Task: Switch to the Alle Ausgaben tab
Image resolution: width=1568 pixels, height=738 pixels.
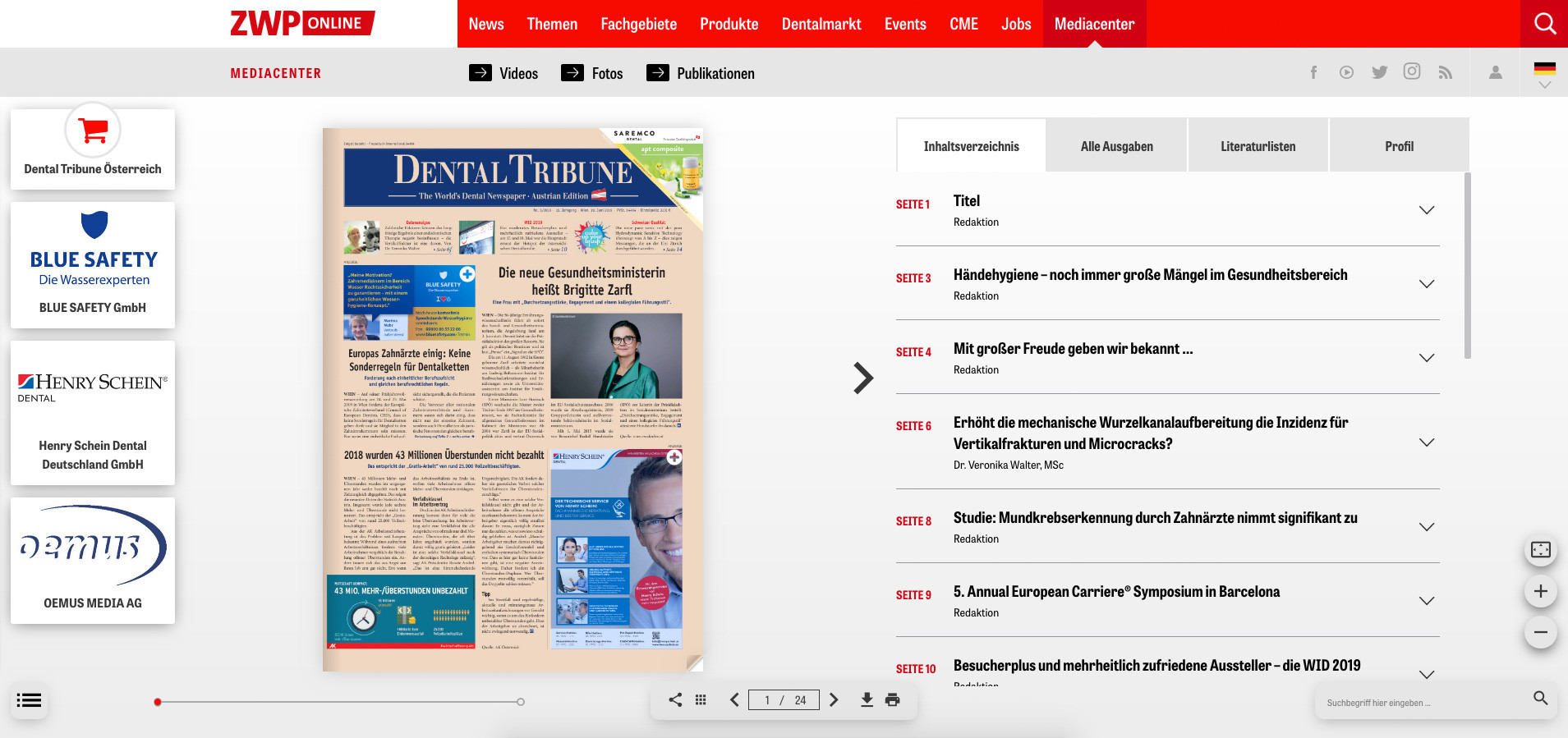Action: [x=1116, y=145]
